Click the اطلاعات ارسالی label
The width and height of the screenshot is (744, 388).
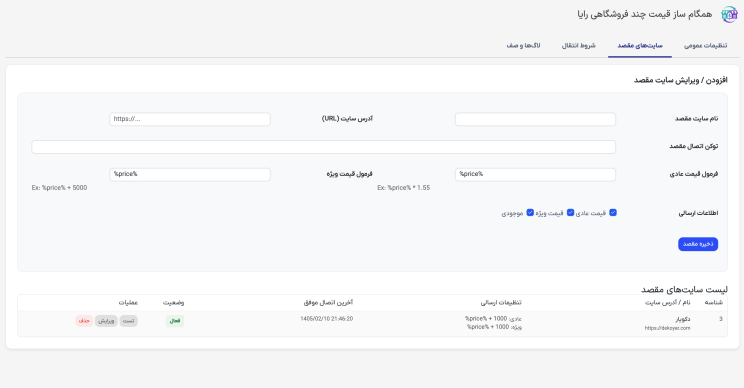click(x=698, y=213)
